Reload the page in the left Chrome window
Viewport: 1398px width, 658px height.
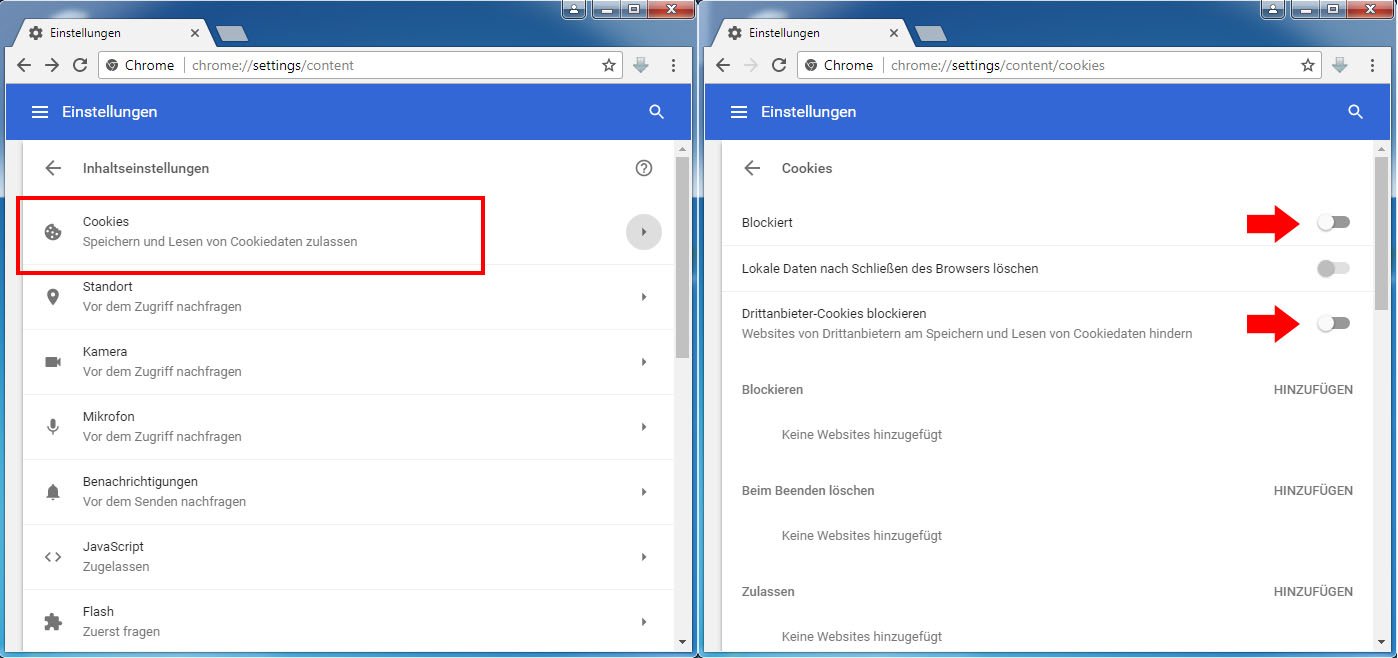coord(80,65)
